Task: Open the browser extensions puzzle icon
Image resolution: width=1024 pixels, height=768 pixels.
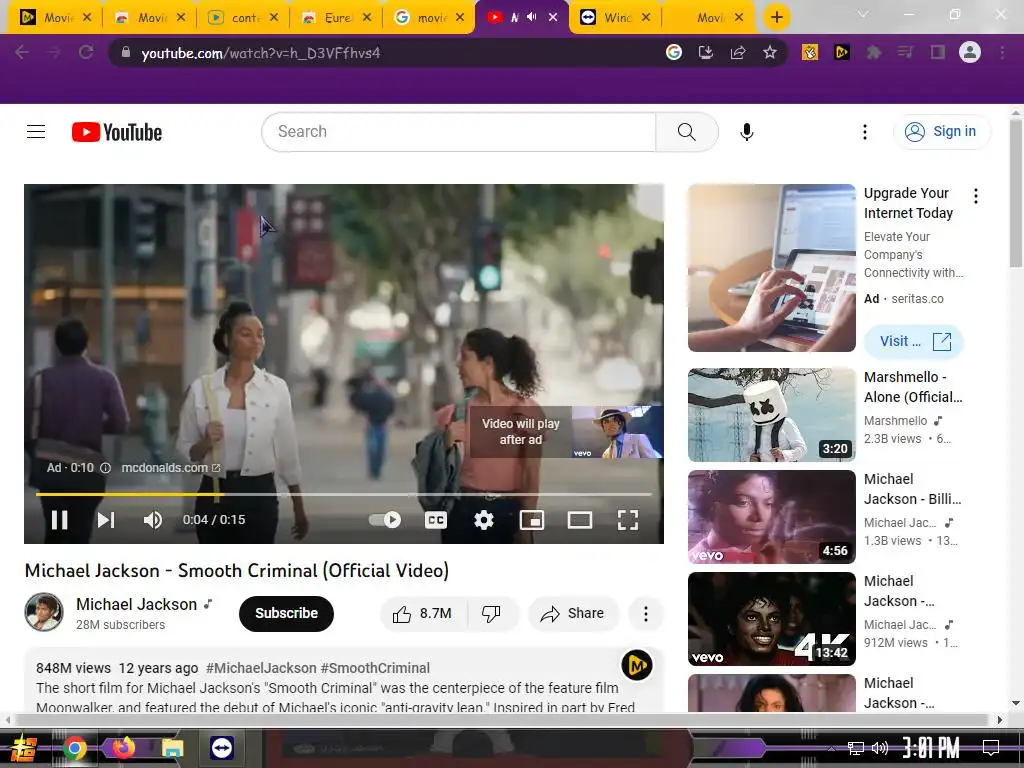Action: click(874, 52)
